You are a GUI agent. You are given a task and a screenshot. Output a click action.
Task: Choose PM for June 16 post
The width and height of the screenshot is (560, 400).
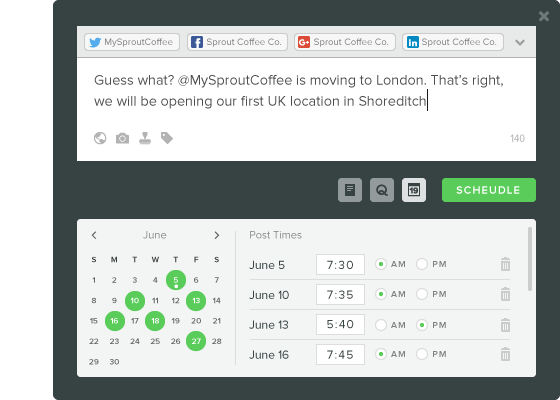pyautogui.click(x=422, y=354)
